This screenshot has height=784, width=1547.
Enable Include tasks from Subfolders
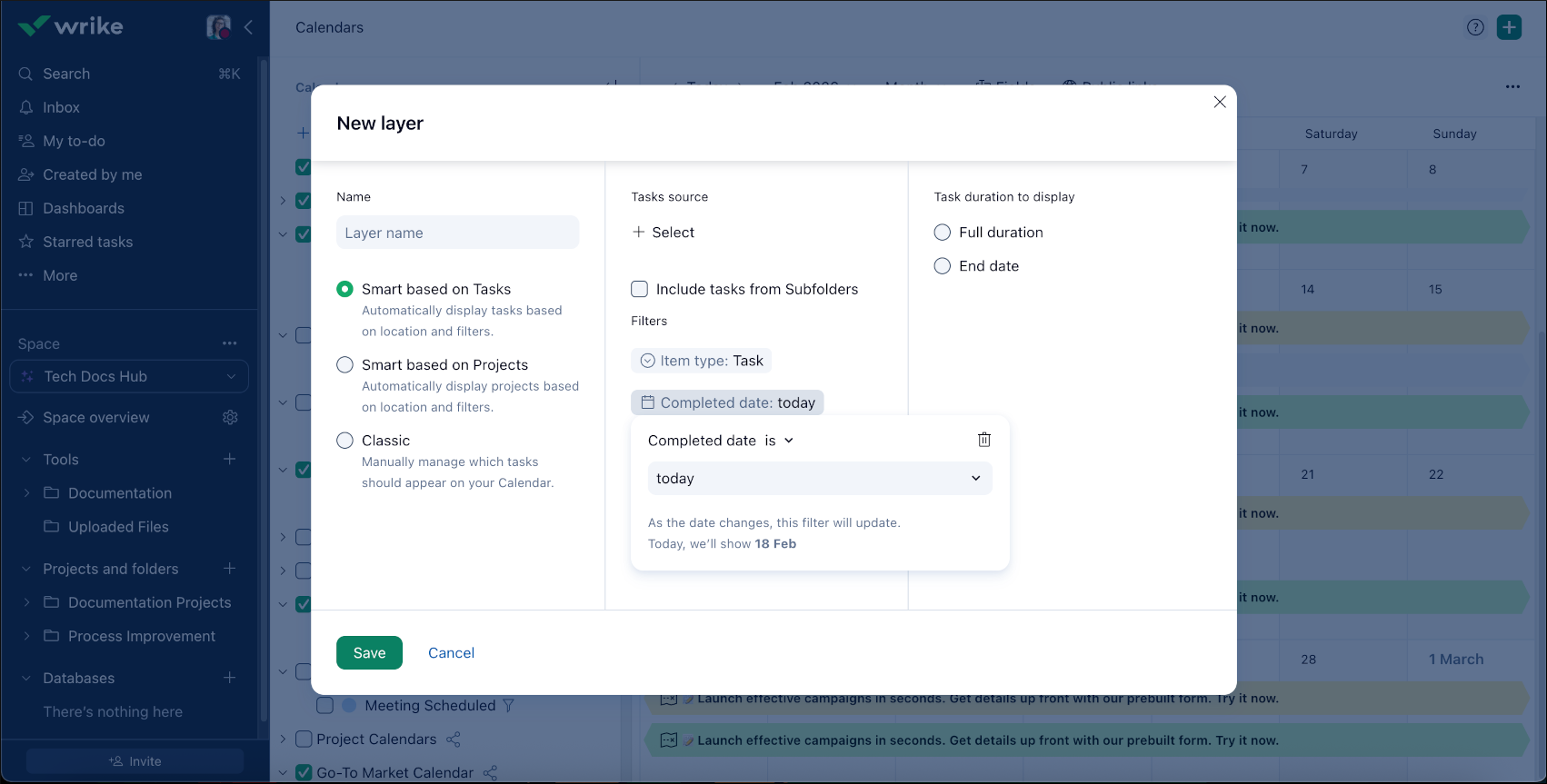(640, 289)
